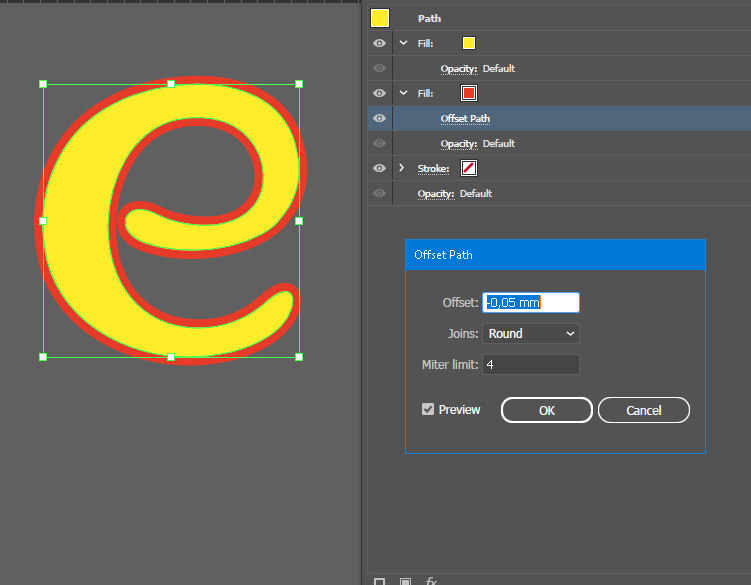This screenshot has height=585, width=751.
Task: Click the Offset Path effect link
Action: click(x=465, y=118)
